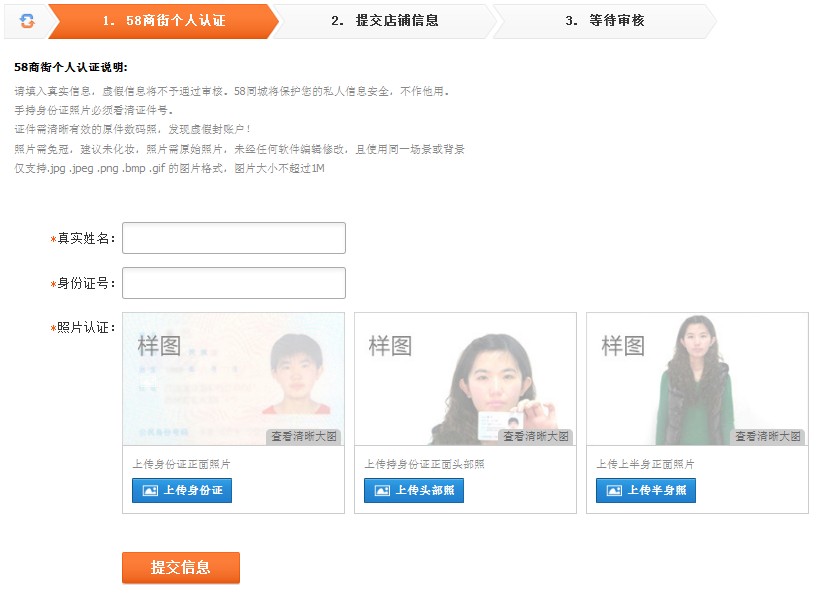Select step 1 58商街个人认证 tab

pos(162,20)
